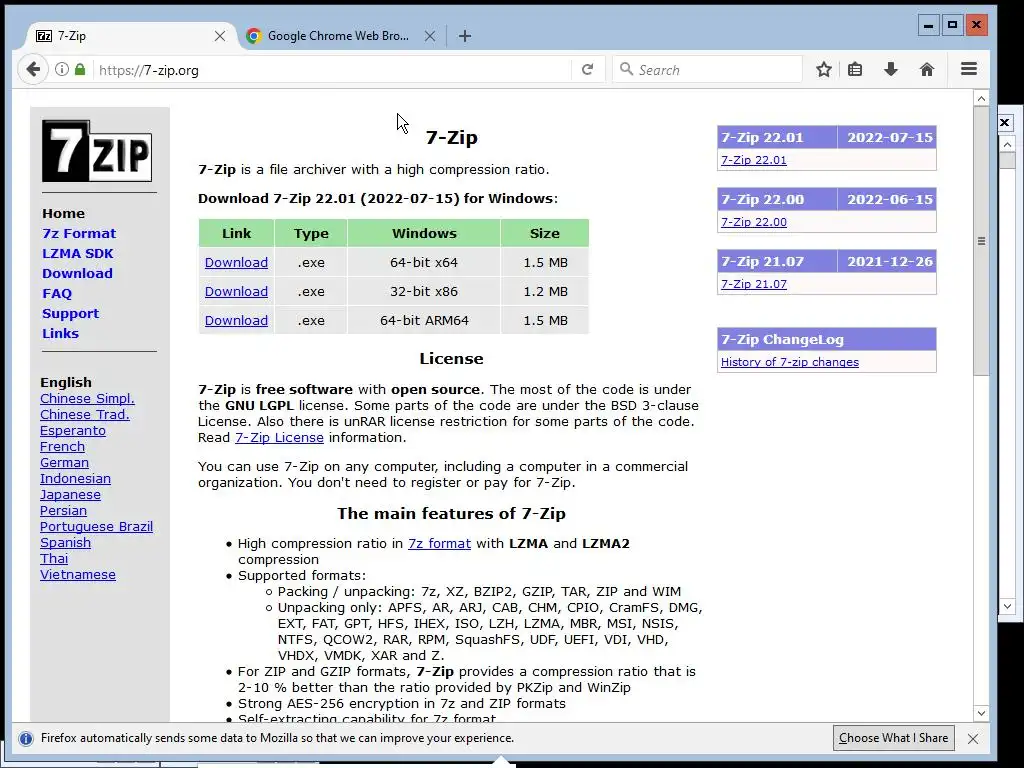Click background window's scrollbar down arrow
This screenshot has width=1024, height=768.
point(1008,606)
